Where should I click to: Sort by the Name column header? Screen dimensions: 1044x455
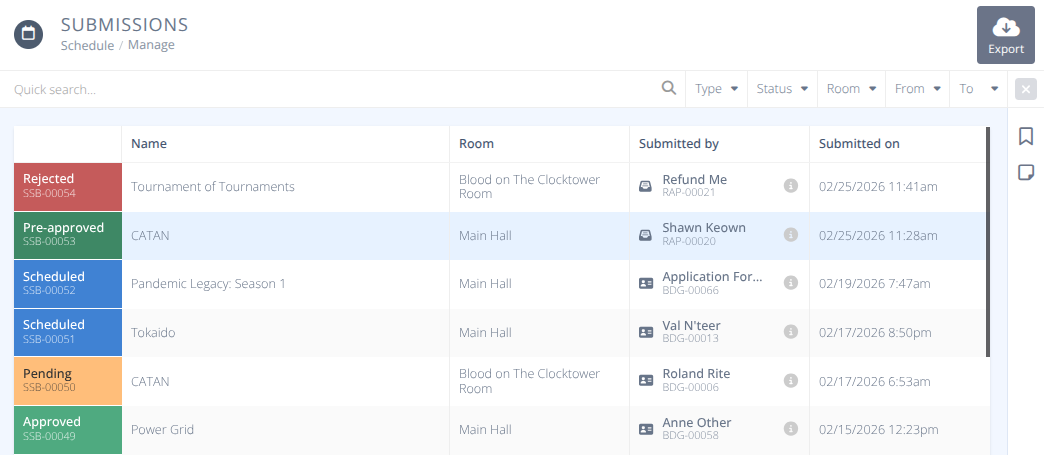pos(149,144)
